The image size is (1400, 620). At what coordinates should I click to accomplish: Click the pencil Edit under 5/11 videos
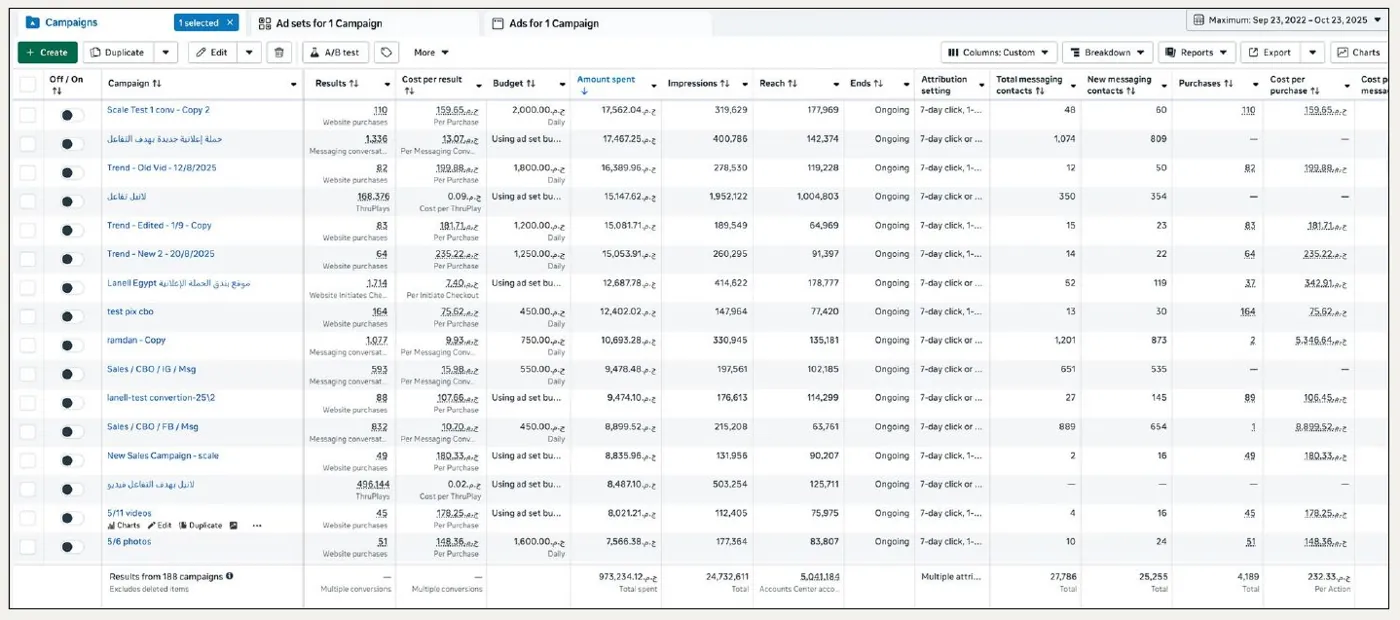160,525
